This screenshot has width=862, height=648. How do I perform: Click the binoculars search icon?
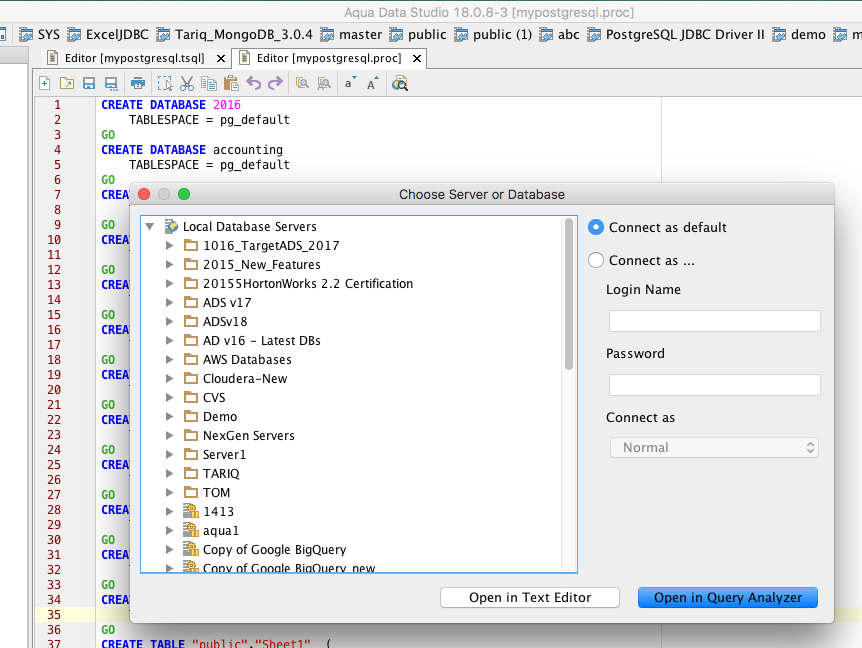[x=400, y=84]
